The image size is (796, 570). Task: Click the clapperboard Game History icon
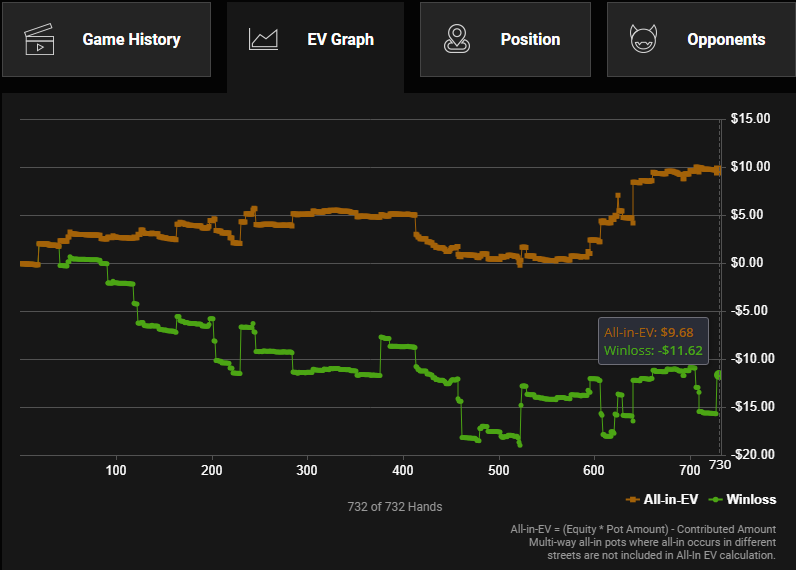pos(39,40)
